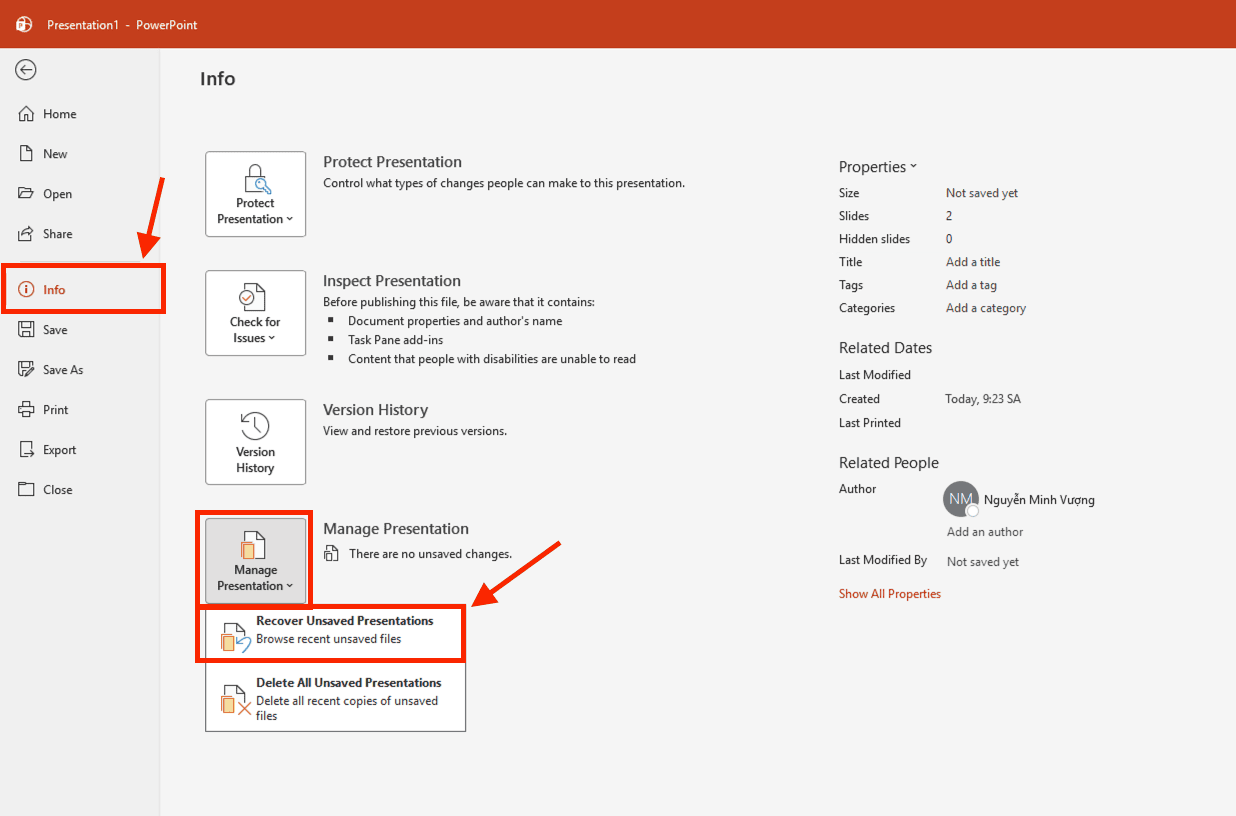This screenshot has height=816, width=1236.
Task: Click the Info circle icon
Action: (26, 290)
